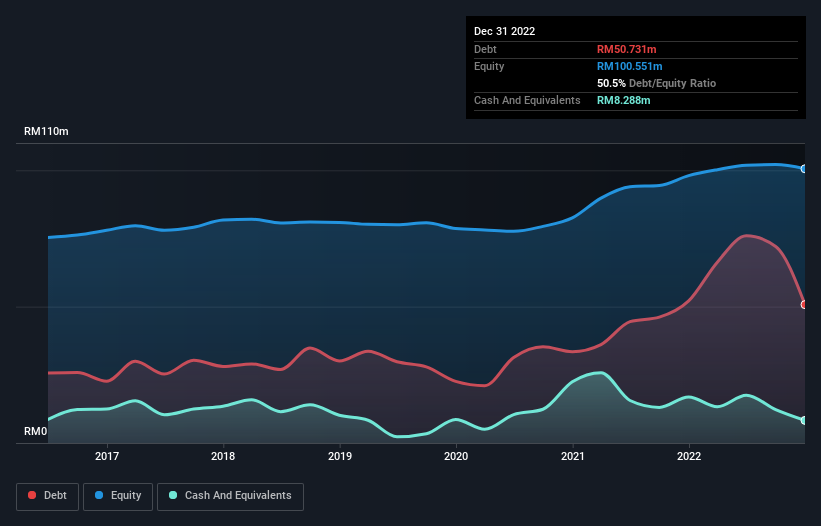Click Cash And Equivalents label in tooltip
The image size is (821, 526).
click(x=527, y=100)
